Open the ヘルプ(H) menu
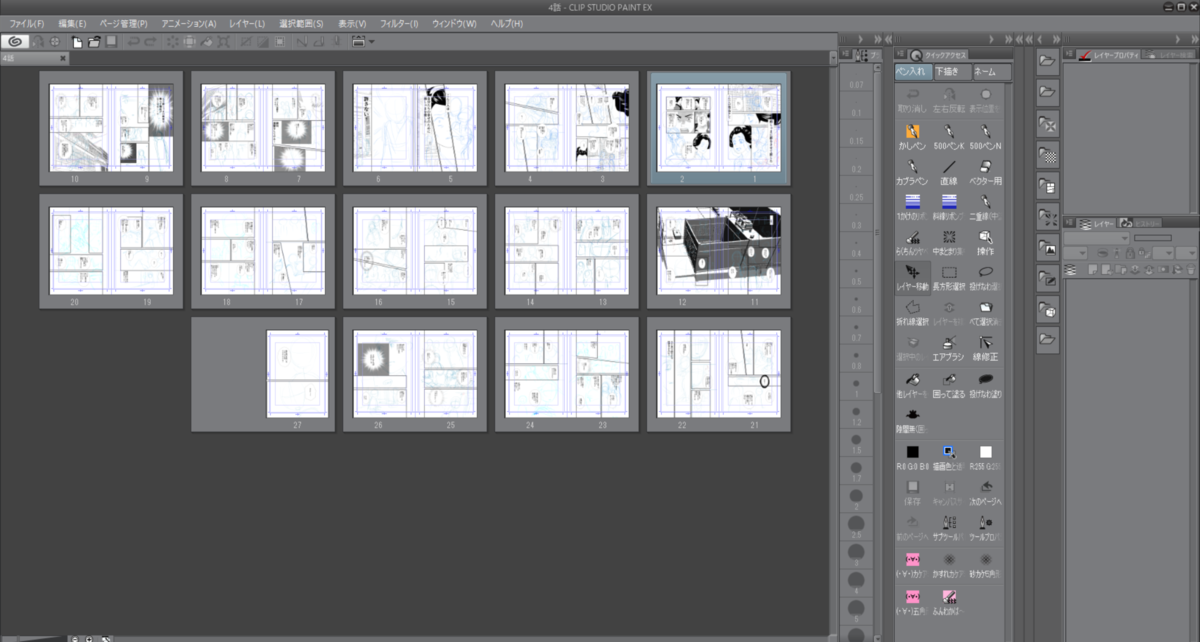 tap(506, 23)
